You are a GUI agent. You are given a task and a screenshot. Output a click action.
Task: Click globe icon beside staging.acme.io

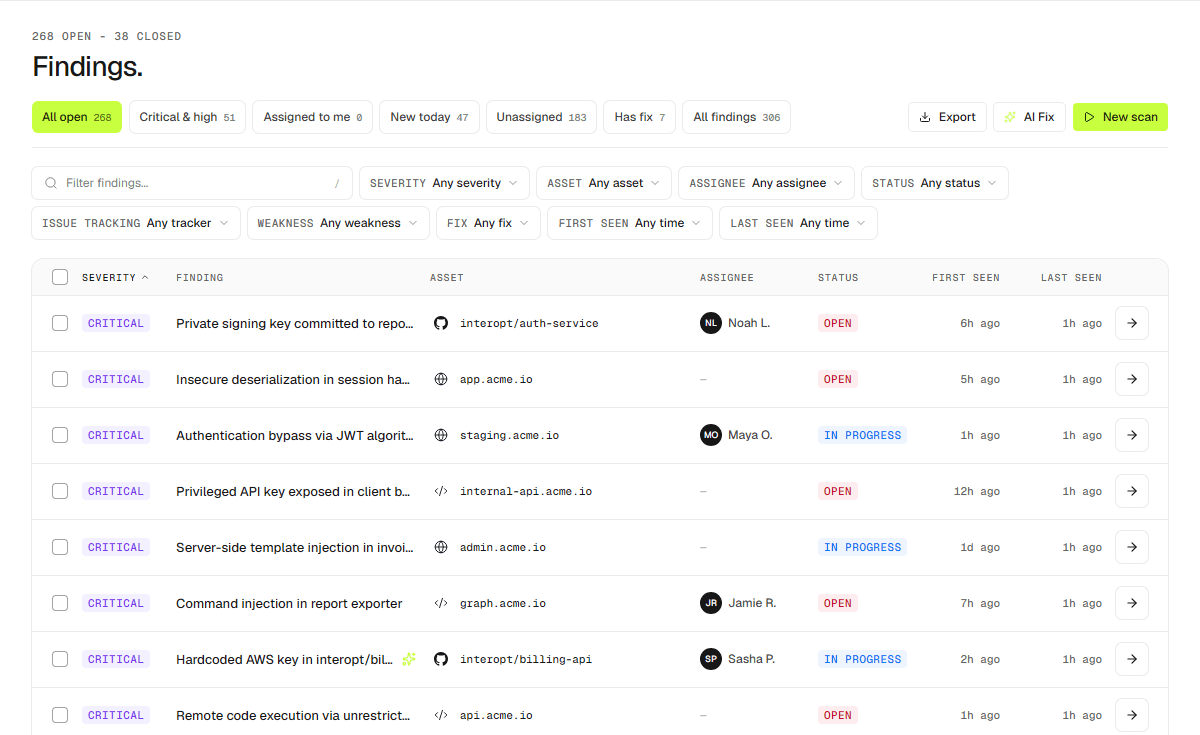[x=441, y=435]
